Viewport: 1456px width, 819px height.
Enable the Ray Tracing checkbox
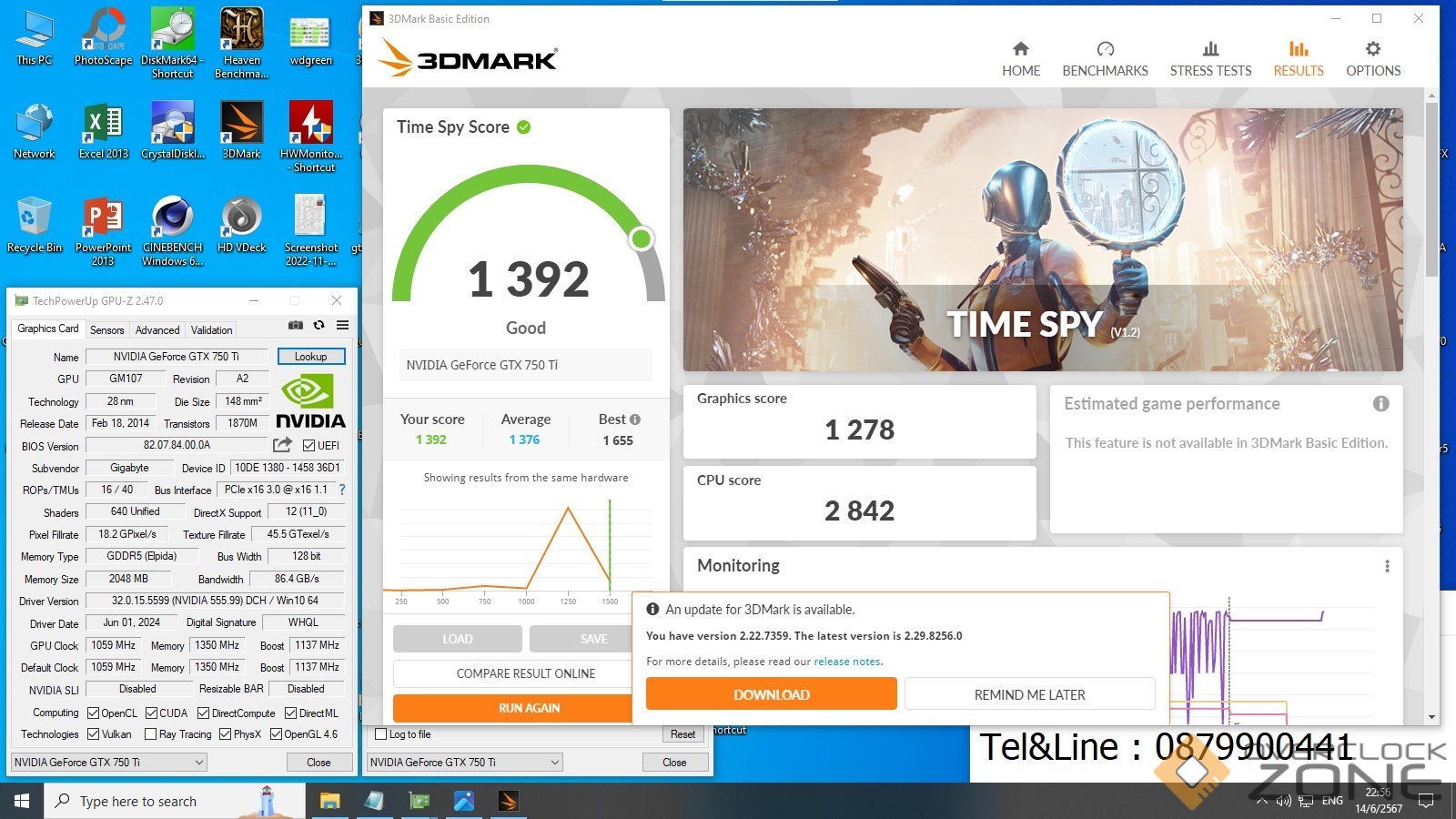pos(150,734)
